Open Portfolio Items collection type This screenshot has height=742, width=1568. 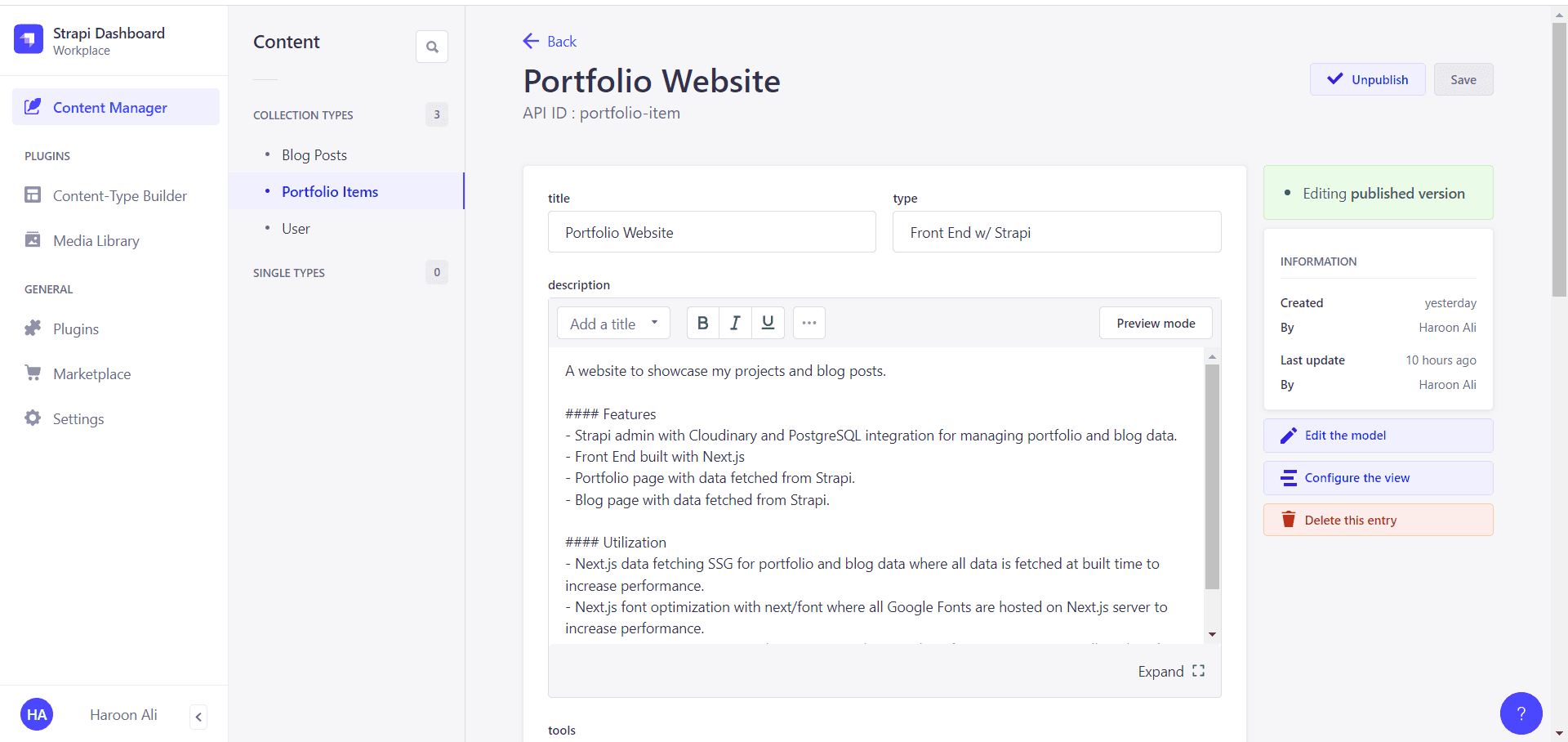point(330,192)
